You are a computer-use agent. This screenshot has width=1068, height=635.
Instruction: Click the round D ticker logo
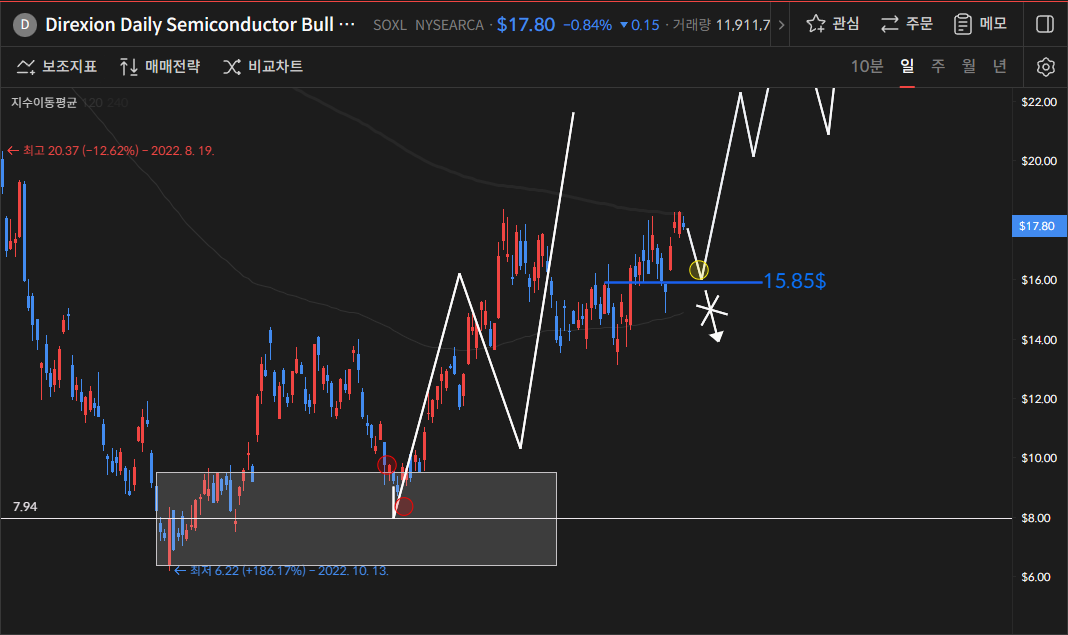[x=25, y=25]
